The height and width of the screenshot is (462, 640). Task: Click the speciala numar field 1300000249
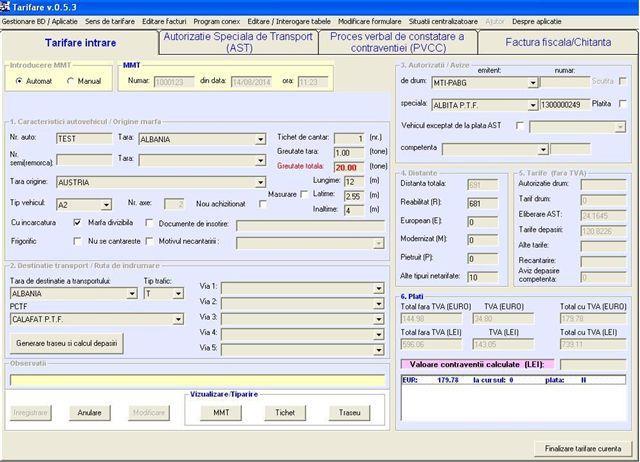pyautogui.click(x=565, y=105)
